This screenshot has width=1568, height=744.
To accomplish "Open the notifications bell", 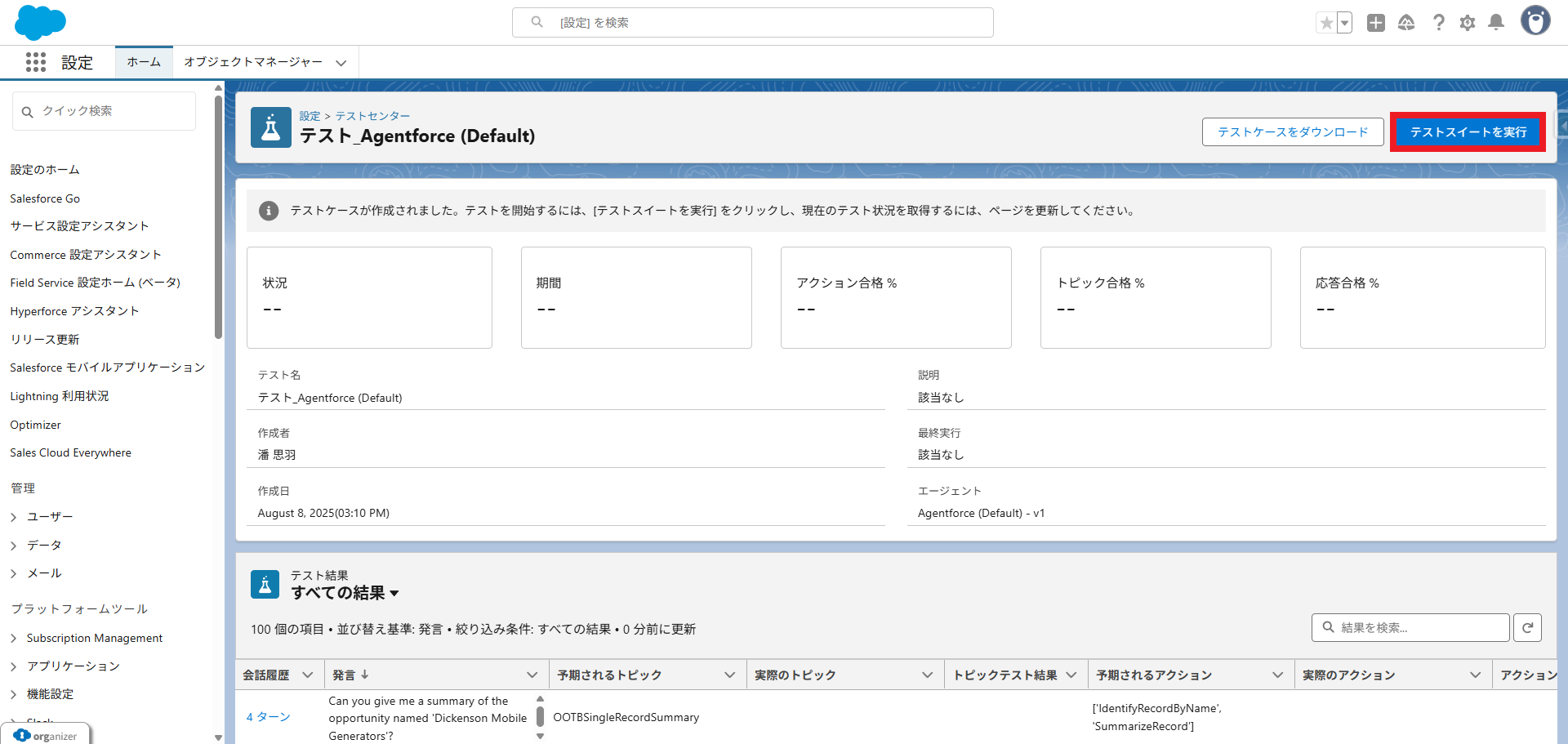I will 1496,23.
